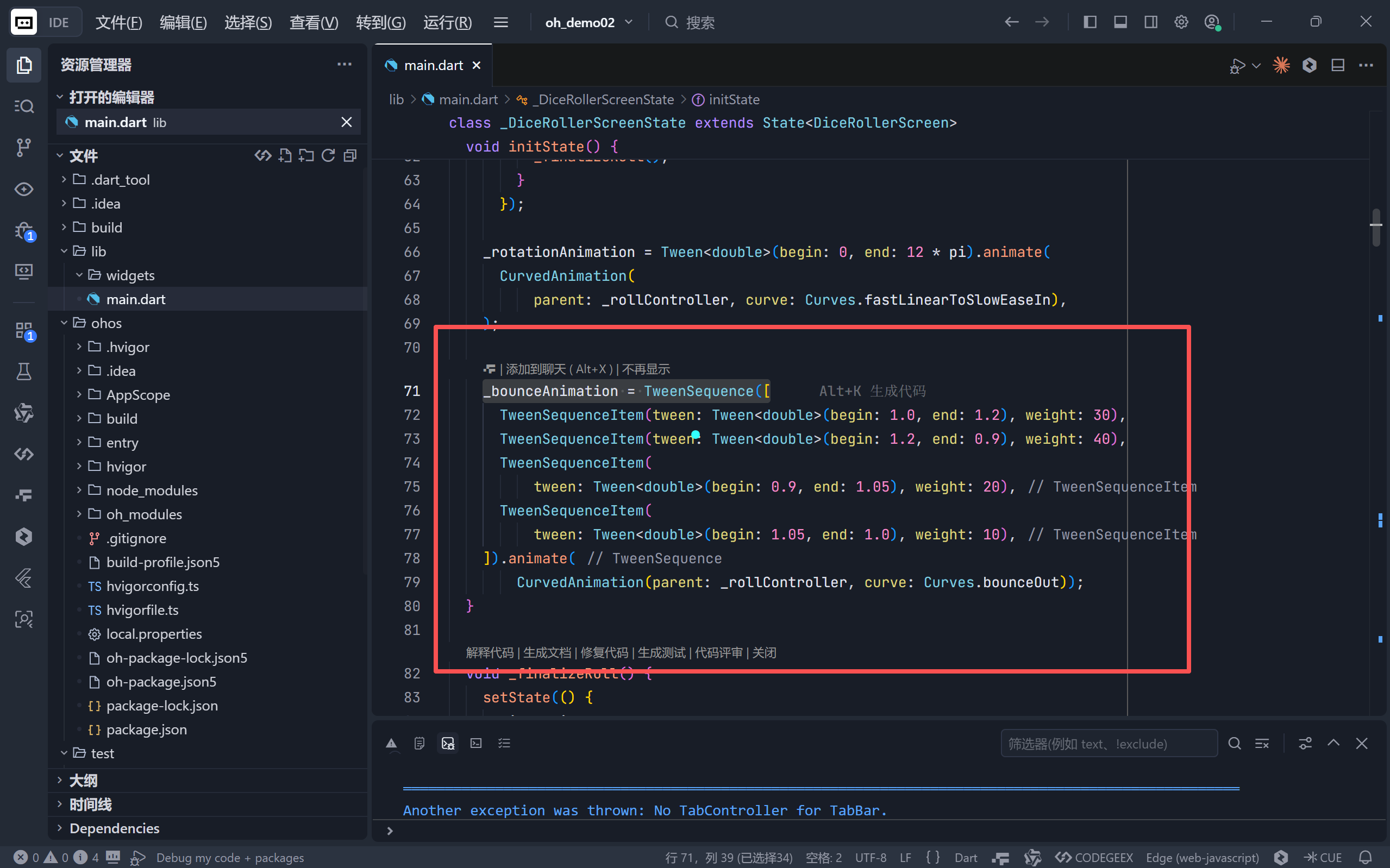Click CODEGEEX in the status bar
Viewport: 1390px width, 868px height.
pyautogui.click(x=1094, y=857)
